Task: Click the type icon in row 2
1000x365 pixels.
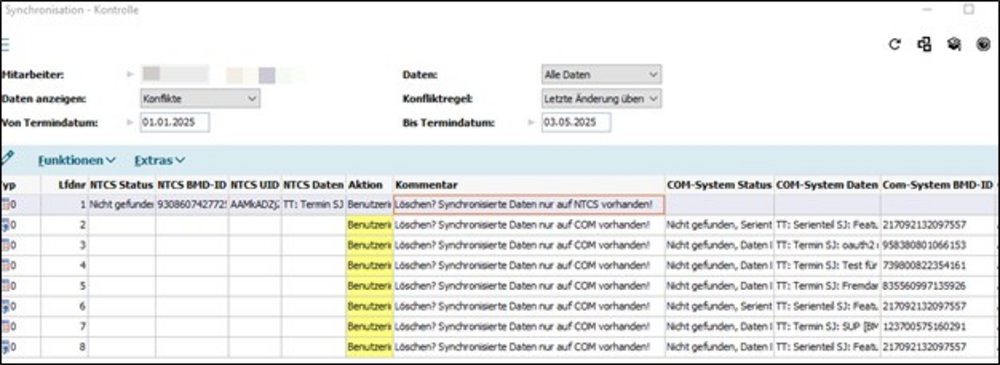Action: tap(6, 225)
